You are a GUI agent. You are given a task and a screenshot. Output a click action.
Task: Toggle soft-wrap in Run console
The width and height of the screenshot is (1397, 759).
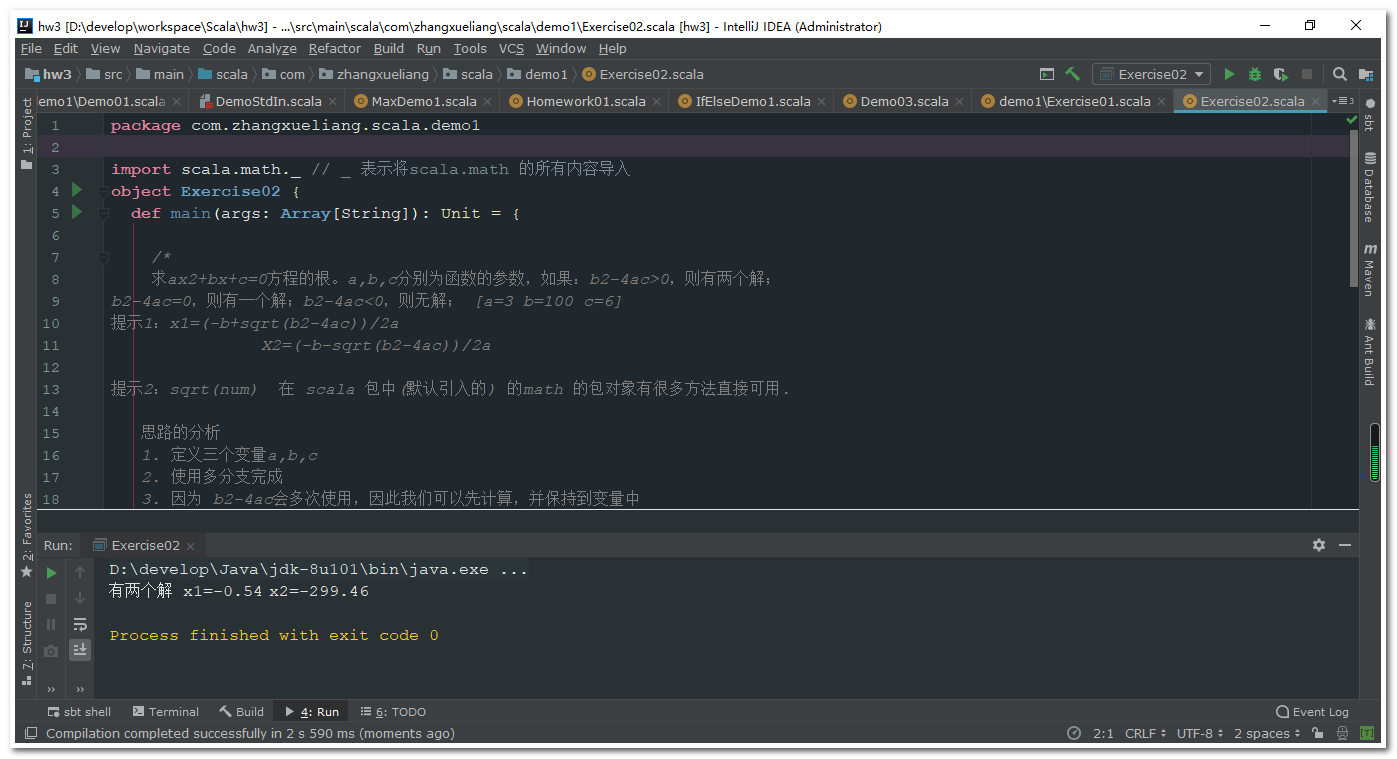(x=80, y=625)
